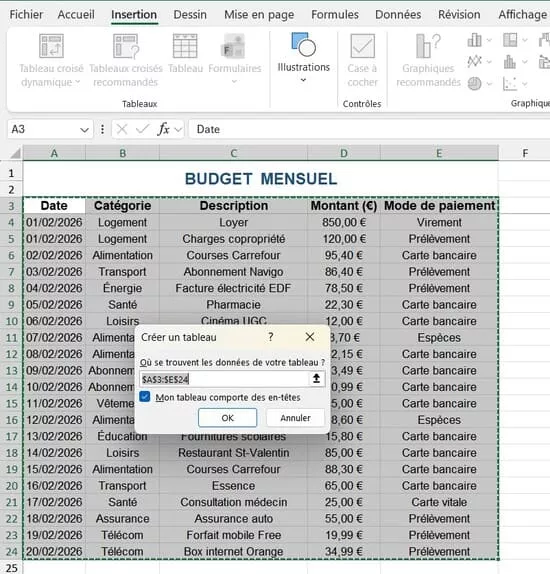Open Graphiques recommandés

[428, 61]
